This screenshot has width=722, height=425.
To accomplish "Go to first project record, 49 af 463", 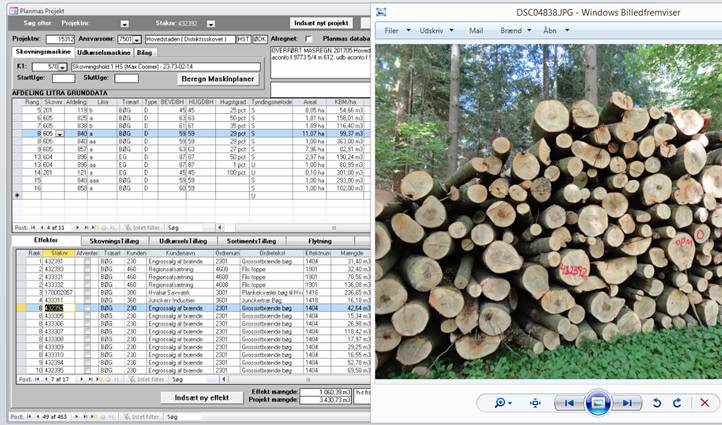I will (29, 417).
